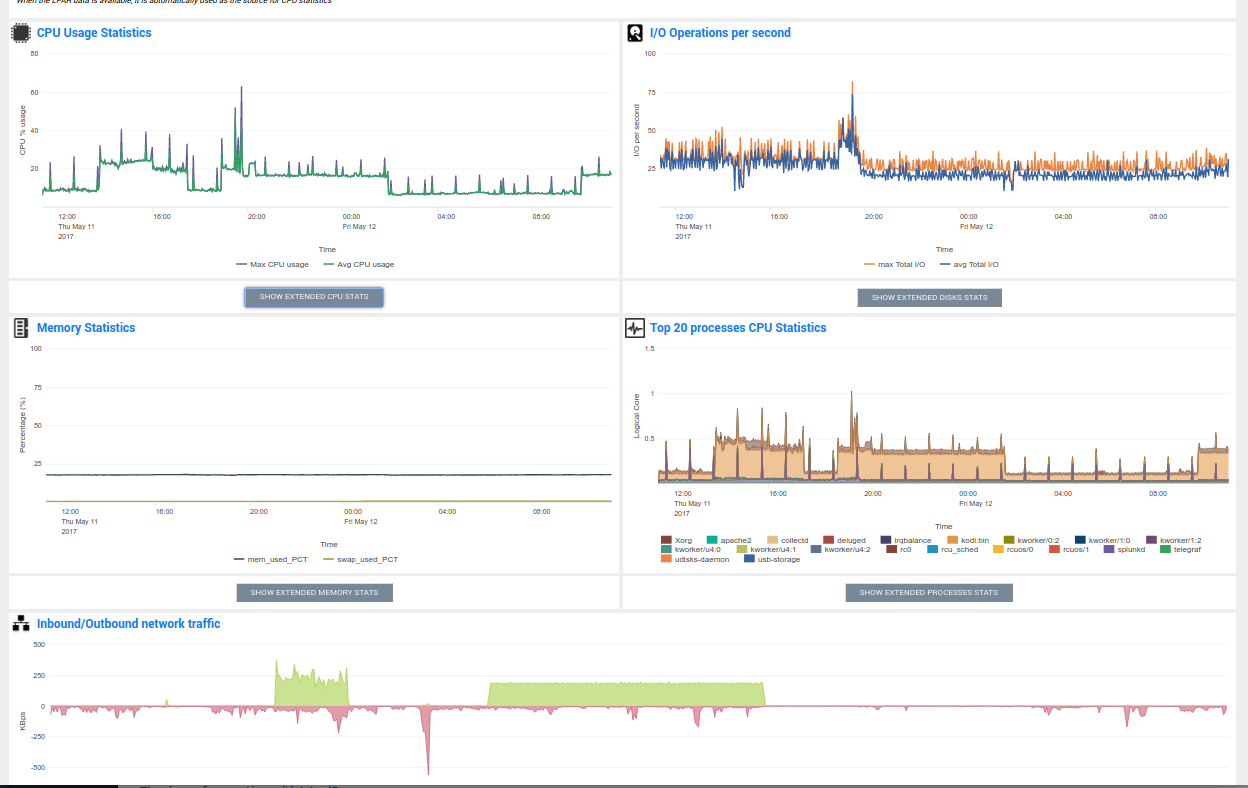Click the disk icon next to I/O Operations
1248x788 pixels.
(x=634, y=33)
